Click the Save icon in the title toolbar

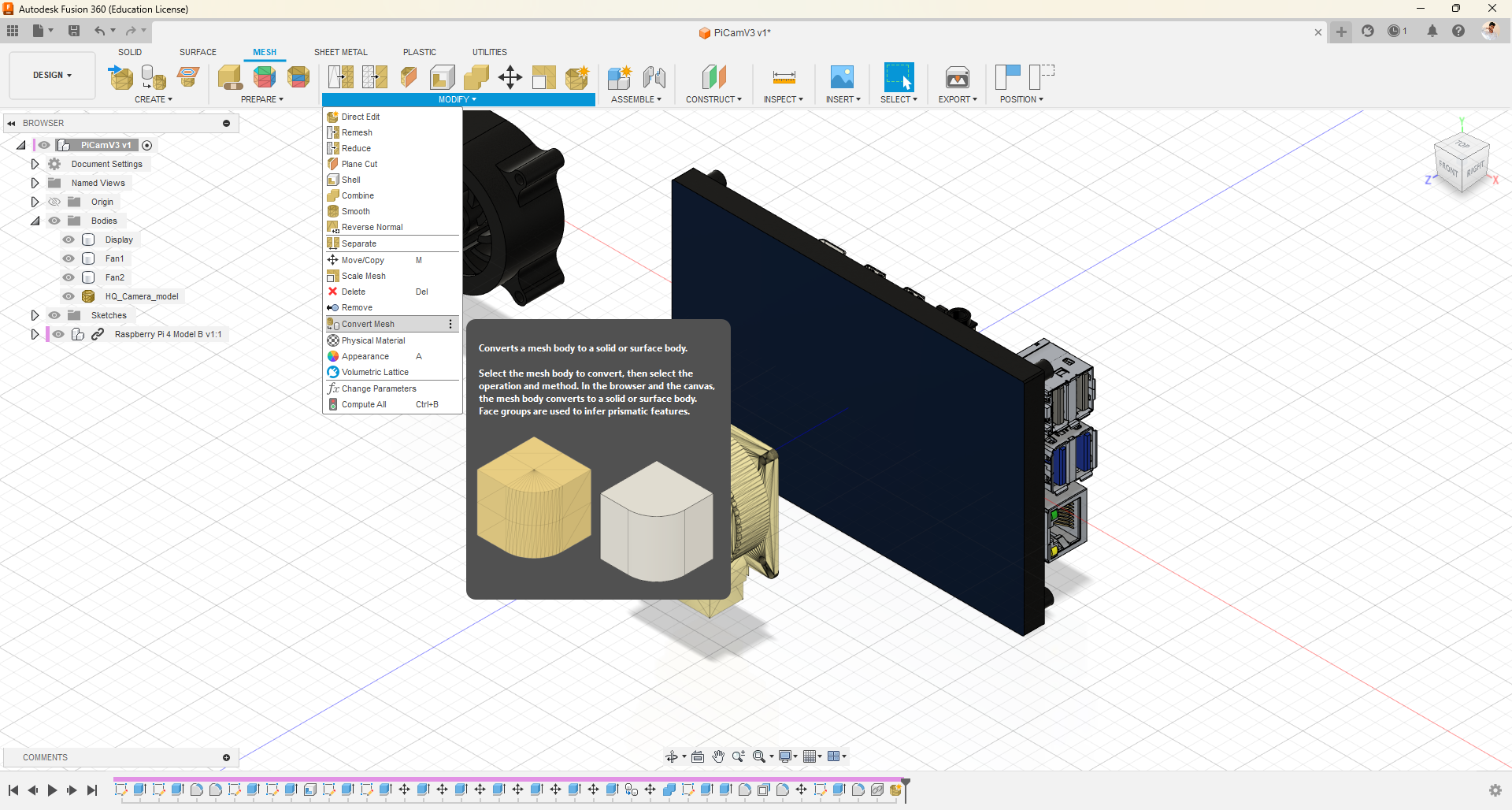click(74, 31)
